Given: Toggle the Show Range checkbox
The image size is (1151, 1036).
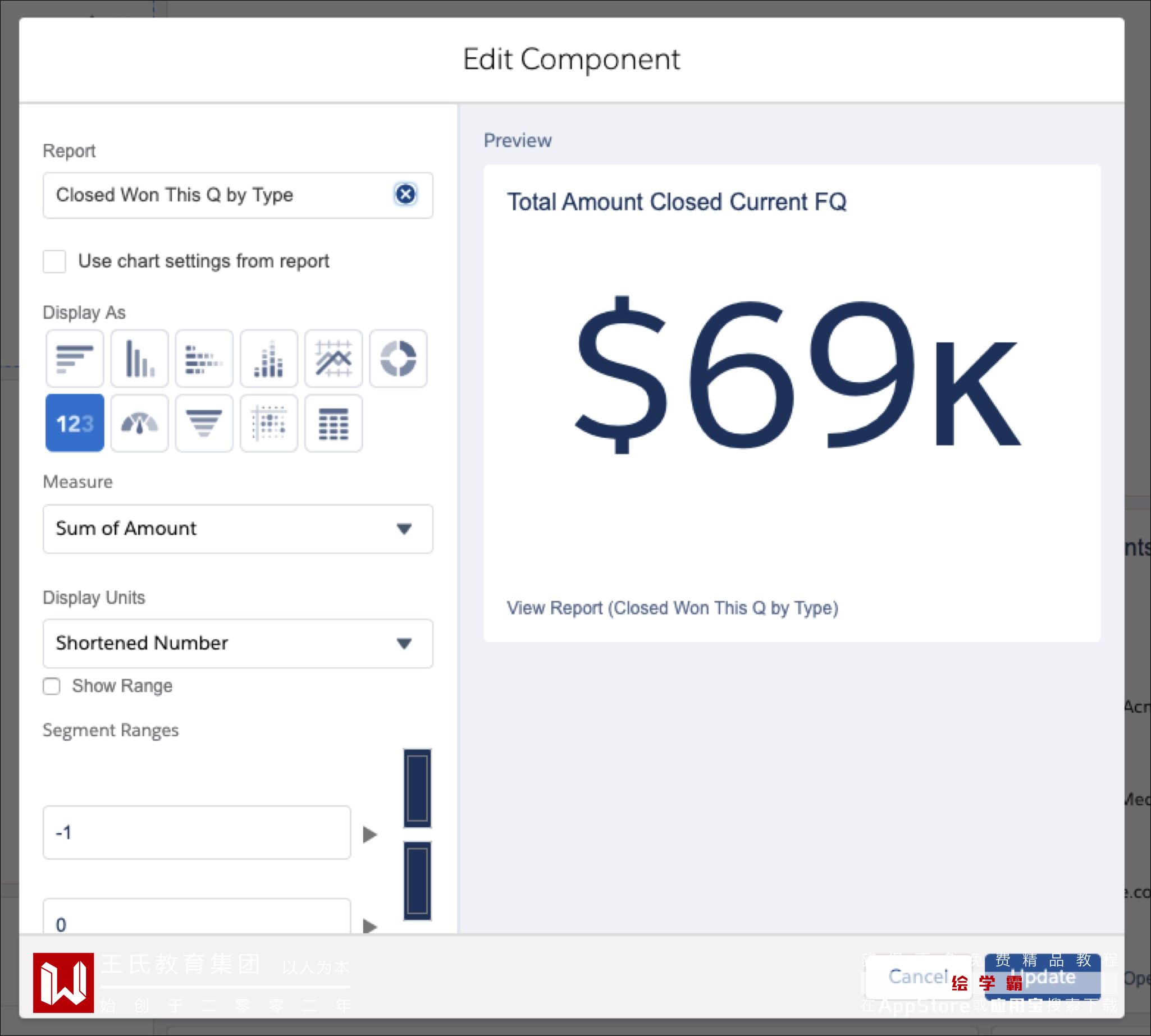Looking at the screenshot, I should point(52,686).
